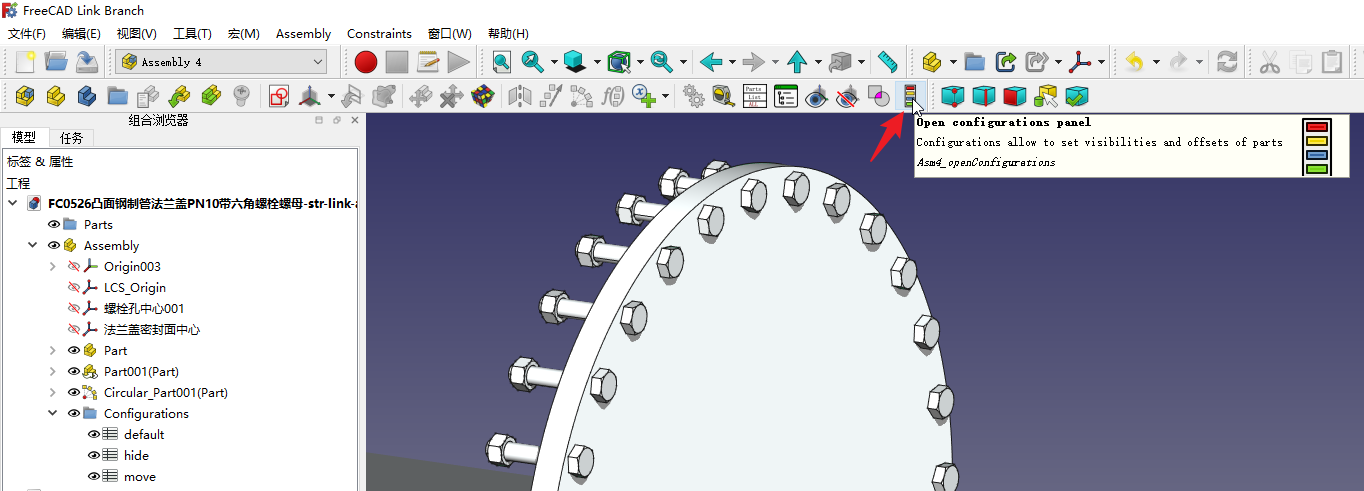Create new sketch icon
This screenshot has width=1364, height=491.
click(x=279, y=96)
